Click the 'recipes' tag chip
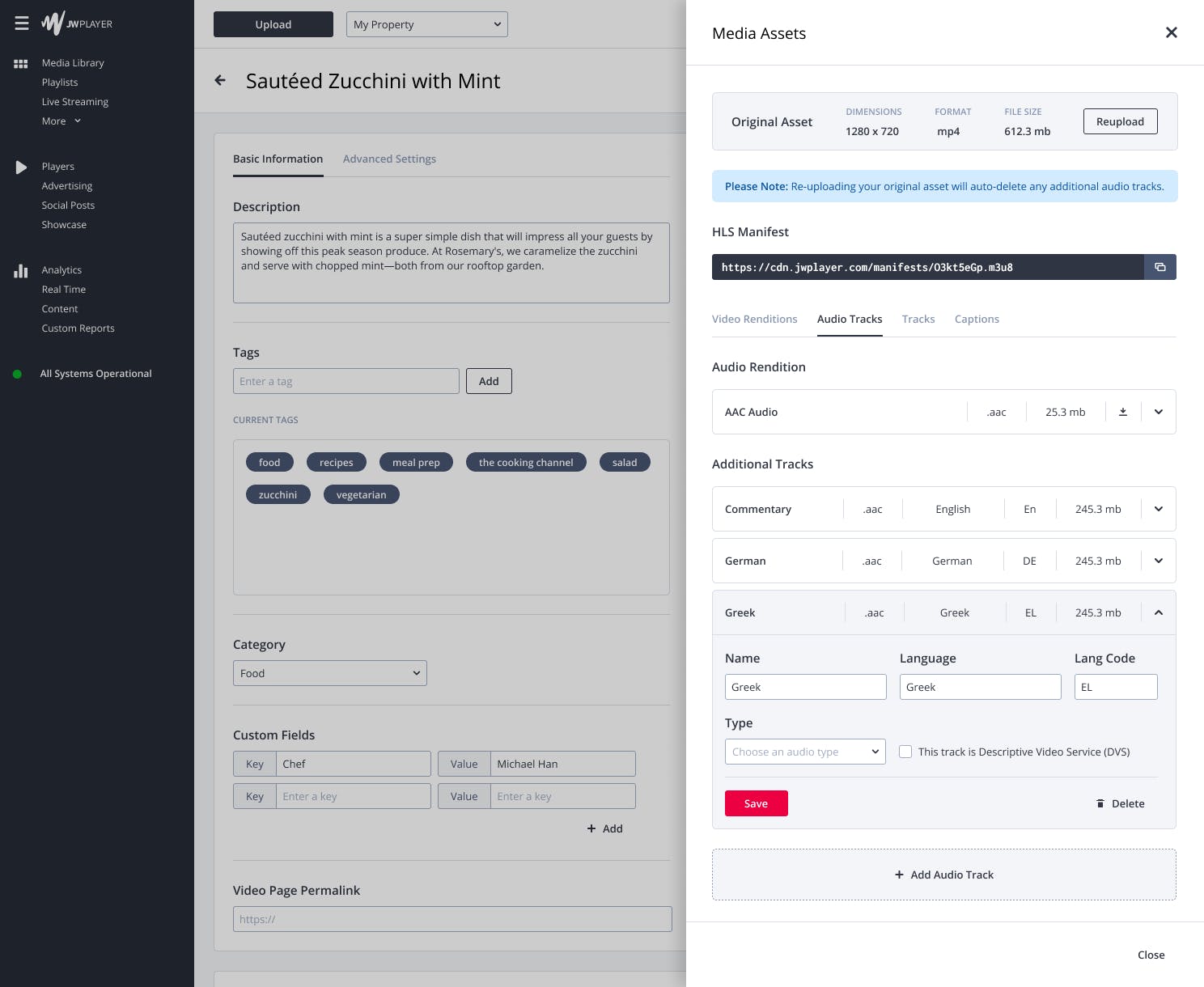 click(x=337, y=462)
